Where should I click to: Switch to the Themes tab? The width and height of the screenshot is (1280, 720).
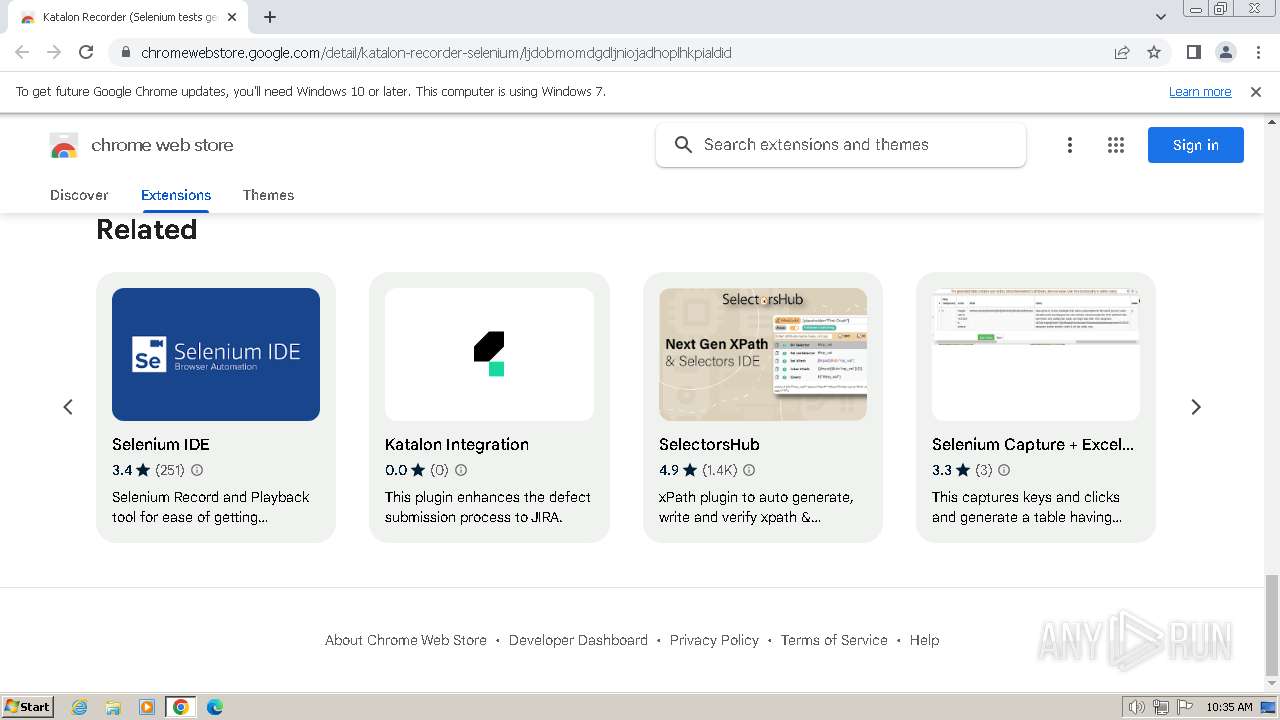(x=268, y=195)
